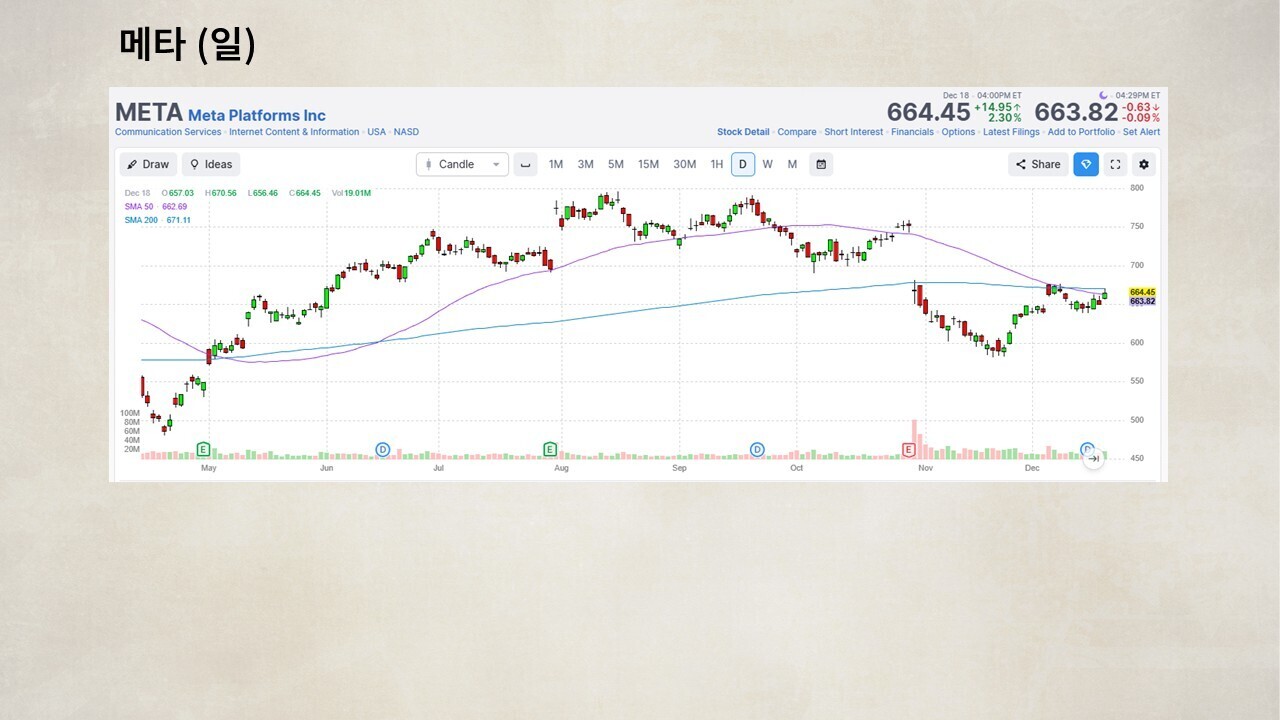Image resolution: width=1280 pixels, height=720 pixels.
Task: Enter fullscreen chart mode
Action: [x=1115, y=165]
